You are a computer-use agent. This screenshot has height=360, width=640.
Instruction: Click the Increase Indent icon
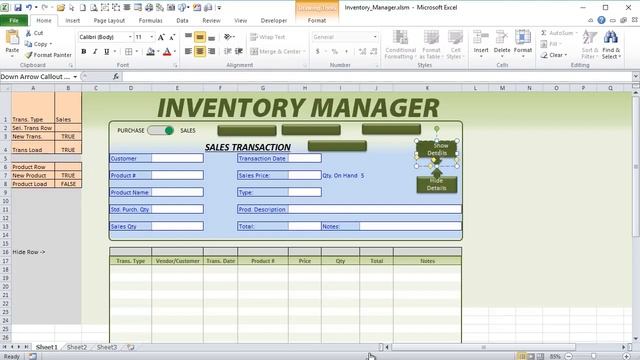(x=239, y=51)
